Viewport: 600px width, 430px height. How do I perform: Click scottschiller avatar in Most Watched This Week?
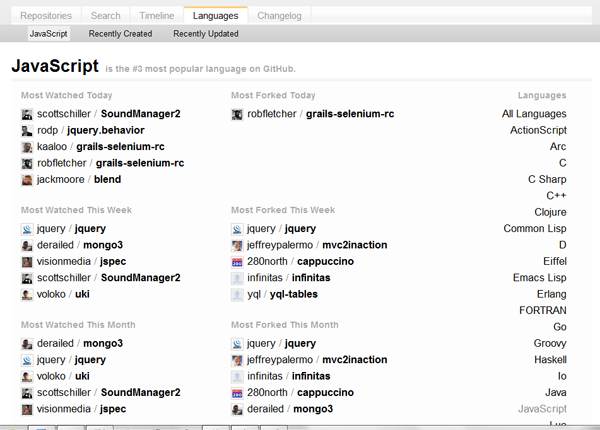point(27,279)
